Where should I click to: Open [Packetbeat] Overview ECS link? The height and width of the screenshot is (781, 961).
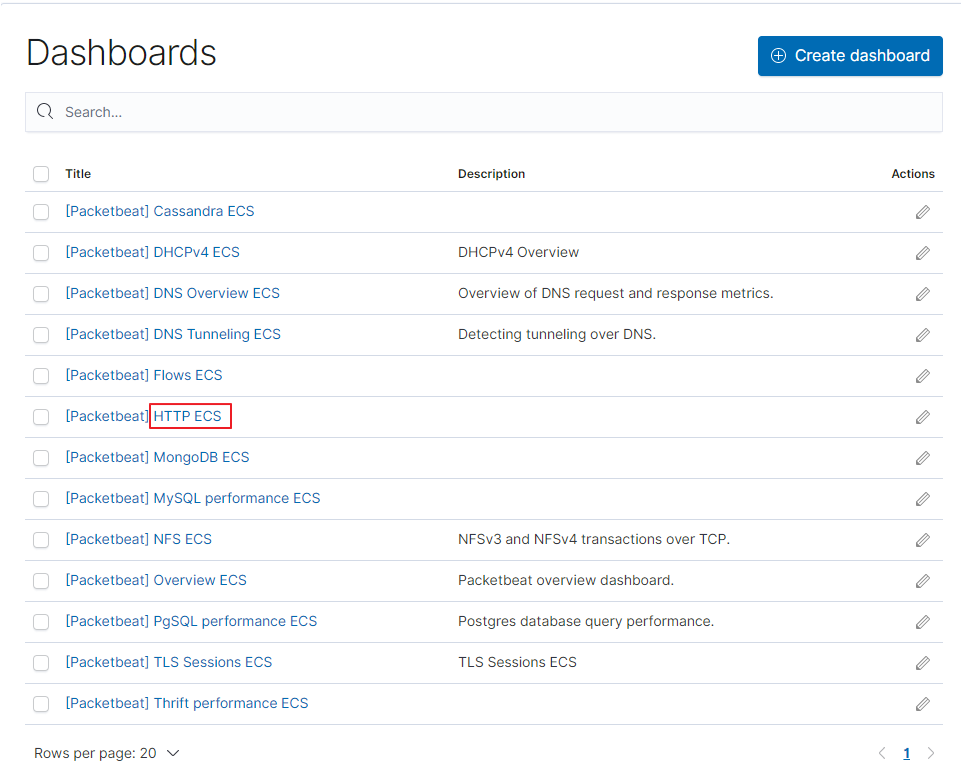[156, 581]
